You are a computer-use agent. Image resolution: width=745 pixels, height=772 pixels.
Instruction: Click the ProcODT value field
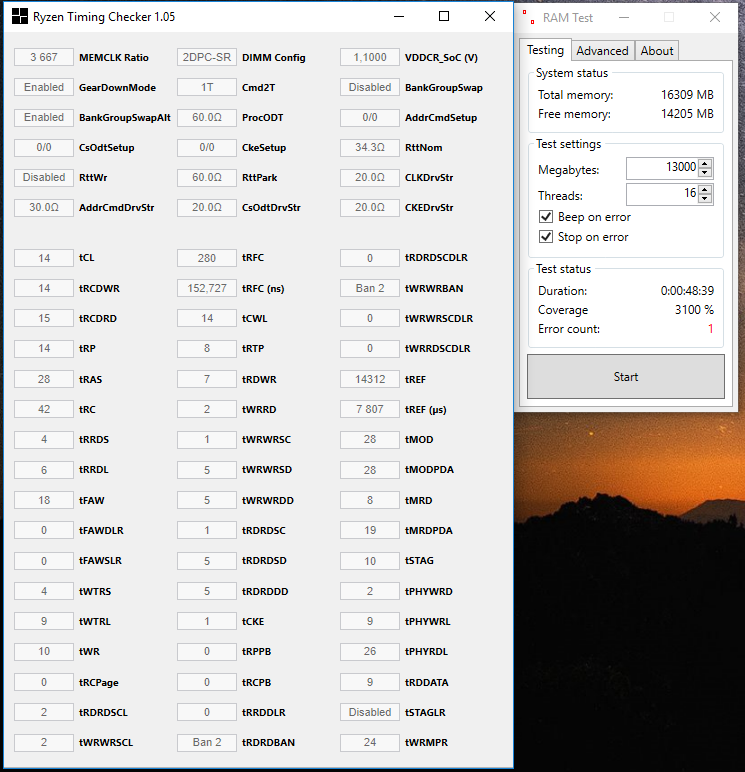(x=207, y=117)
